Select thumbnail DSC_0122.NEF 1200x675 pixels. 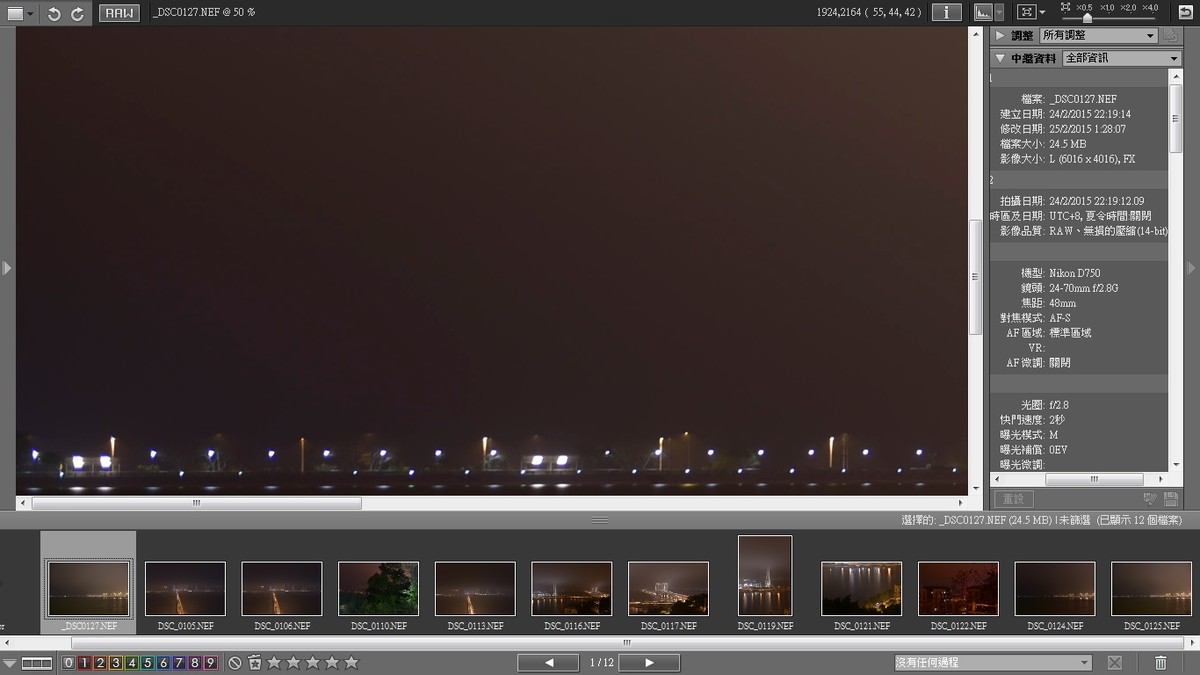[958, 588]
